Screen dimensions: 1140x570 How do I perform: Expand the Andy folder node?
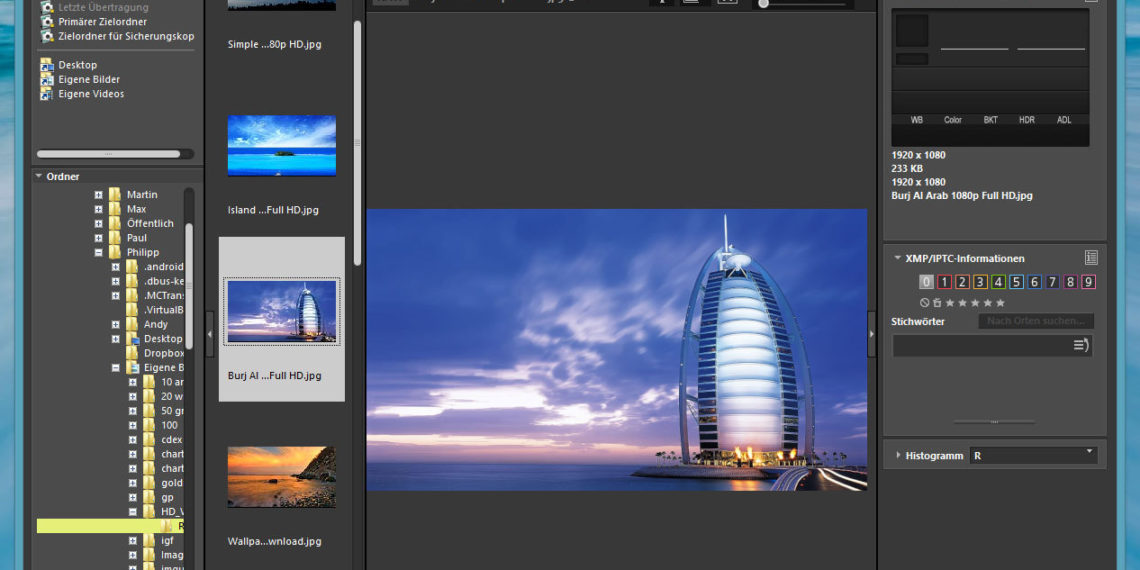click(116, 324)
